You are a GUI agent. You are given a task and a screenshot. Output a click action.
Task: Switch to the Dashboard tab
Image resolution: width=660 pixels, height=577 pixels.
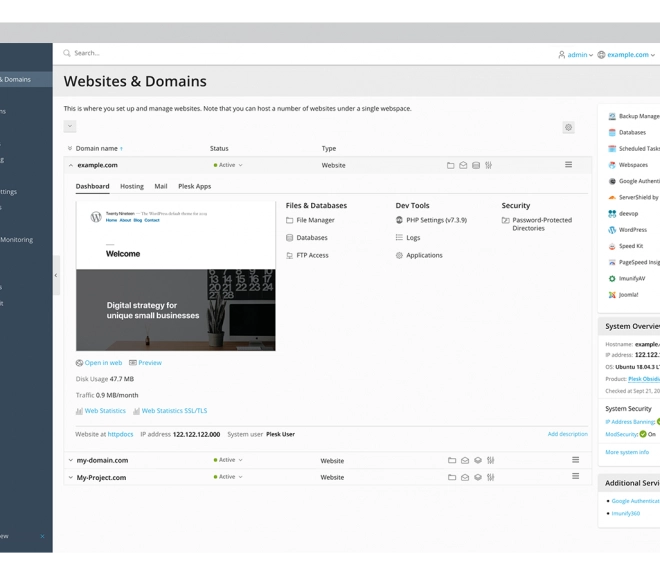click(93, 186)
